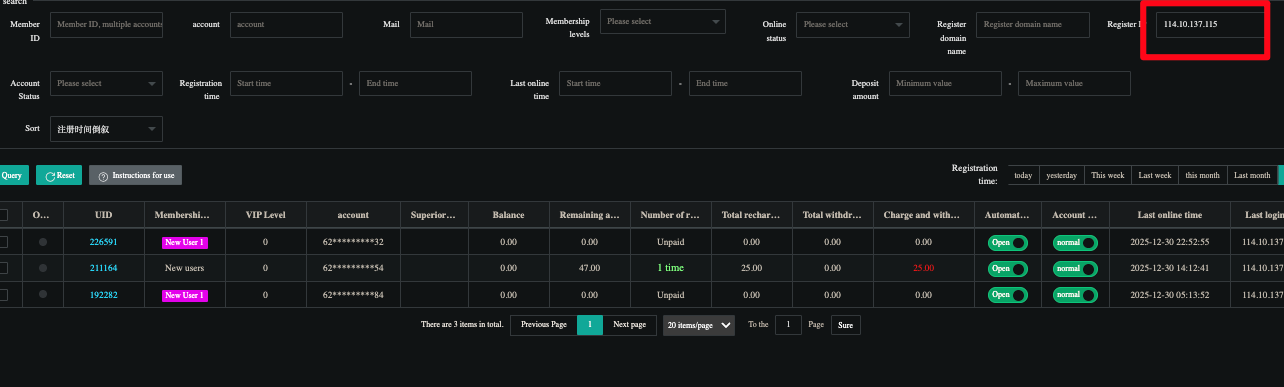1284x387 pixels.
Task: Open the 20 items/page dropdown
Action: tap(699, 325)
